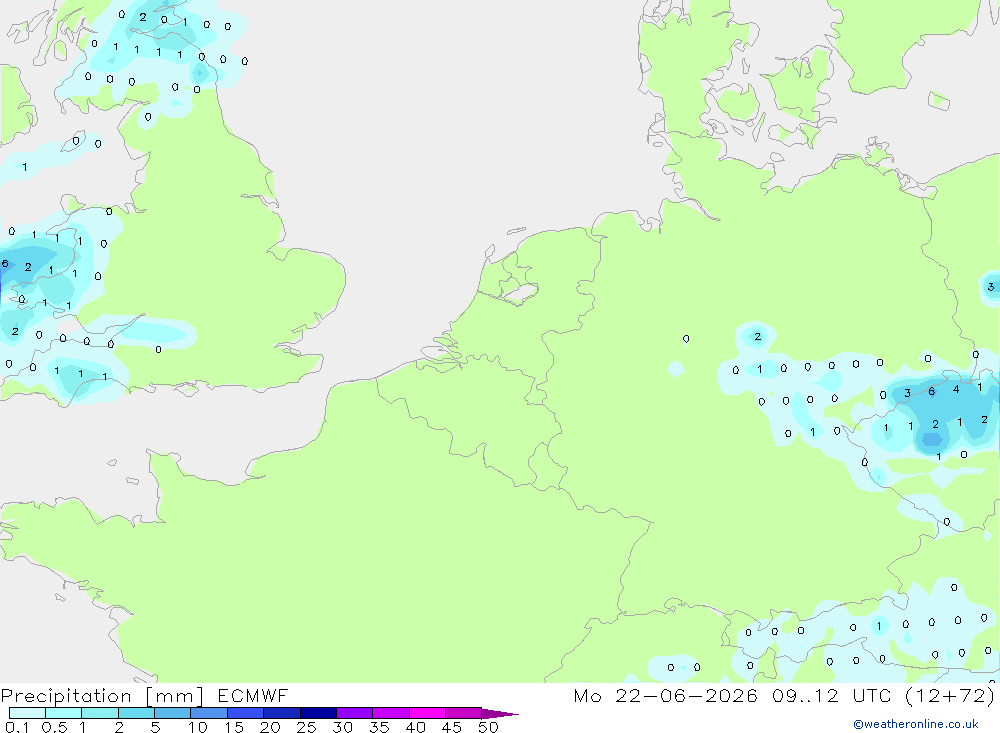This screenshot has width=1000, height=733.
Task: Choose the 25–30 mm legend color swatch
Action: point(318,713)
